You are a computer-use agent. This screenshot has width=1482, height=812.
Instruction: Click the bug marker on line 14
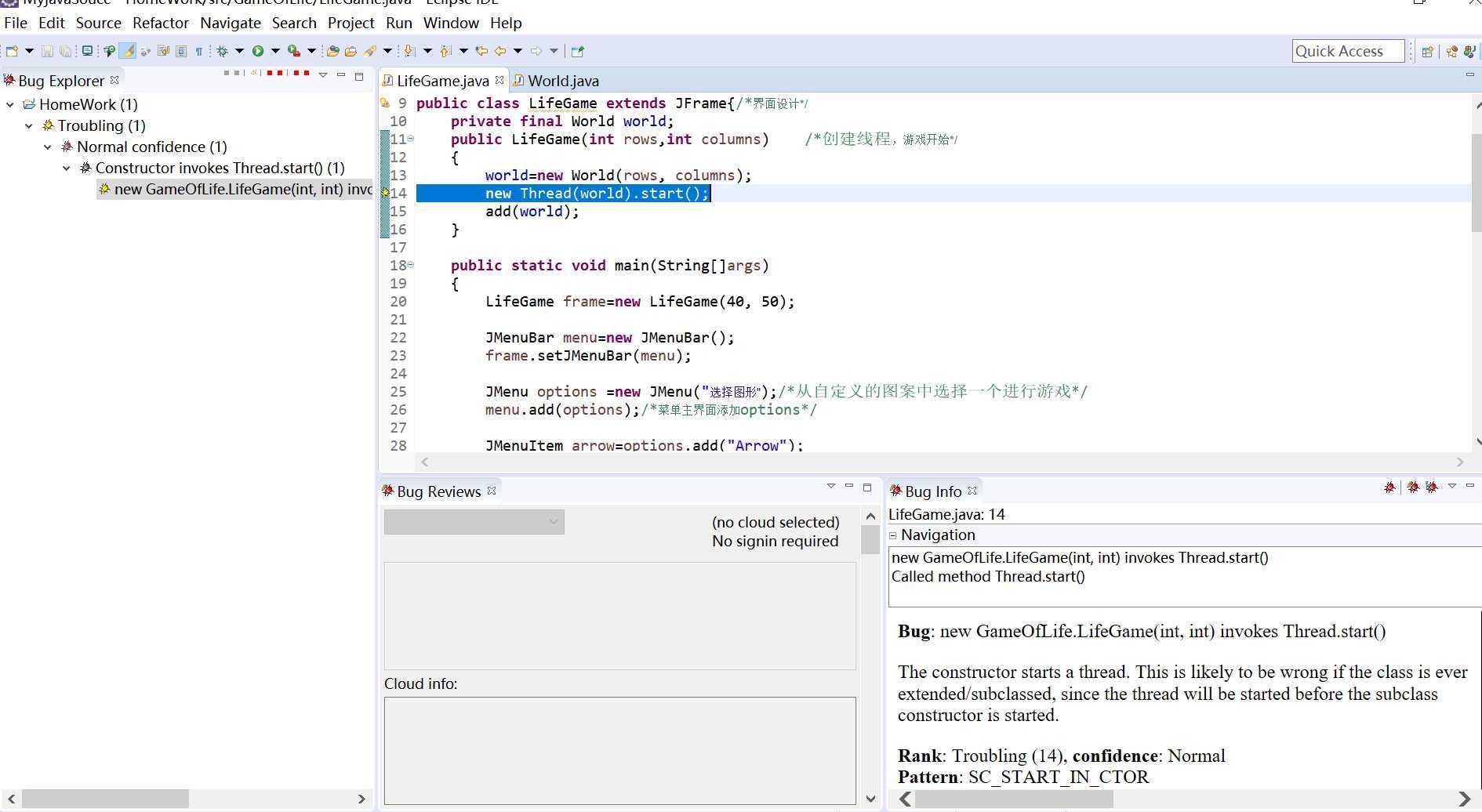point(385,193)
